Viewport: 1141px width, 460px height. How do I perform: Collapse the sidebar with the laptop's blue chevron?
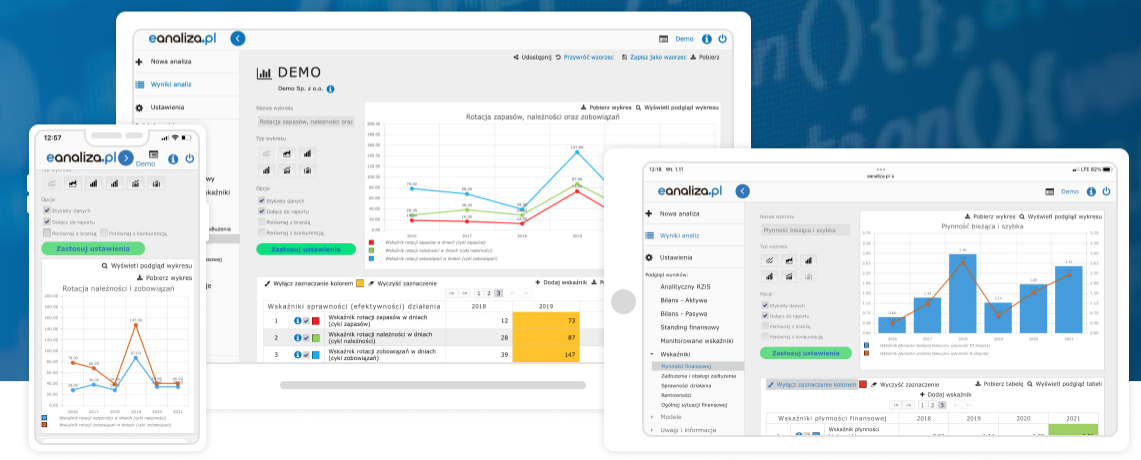pyautogui.click(x=238, y=39)
